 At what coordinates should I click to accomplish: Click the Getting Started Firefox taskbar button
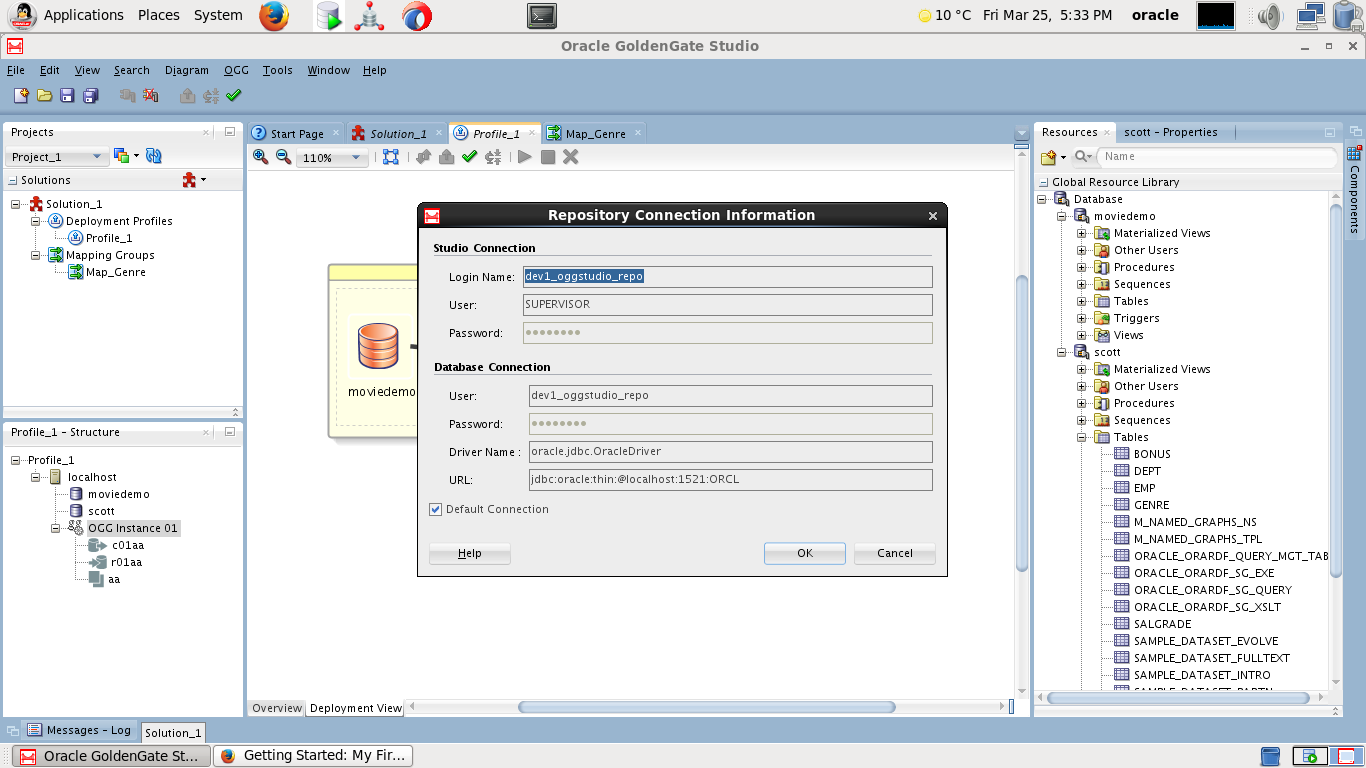pyautogui.click(x=313, y=756)
